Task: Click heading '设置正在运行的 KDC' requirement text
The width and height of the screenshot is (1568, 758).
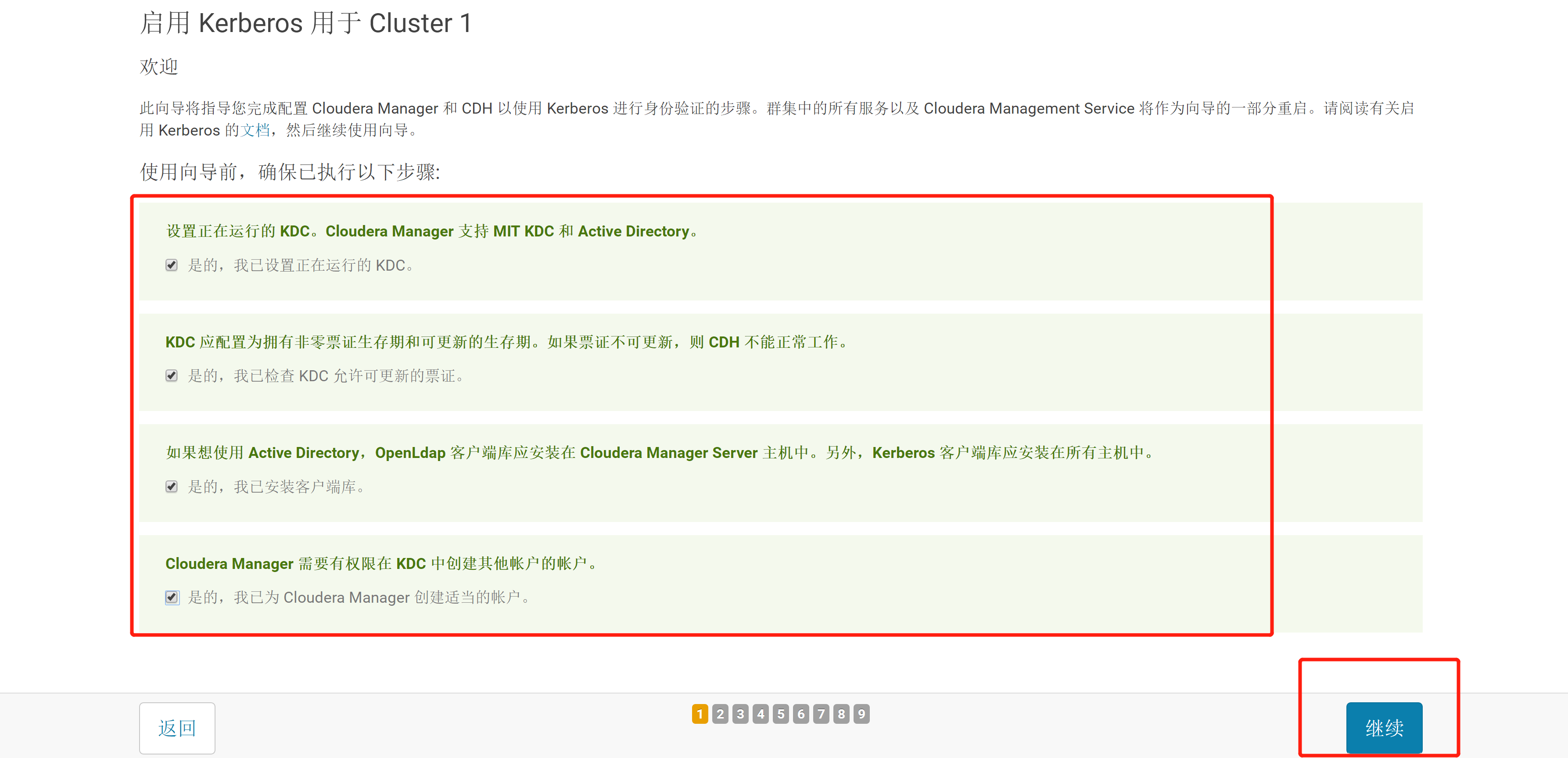Action: point(432,231)
